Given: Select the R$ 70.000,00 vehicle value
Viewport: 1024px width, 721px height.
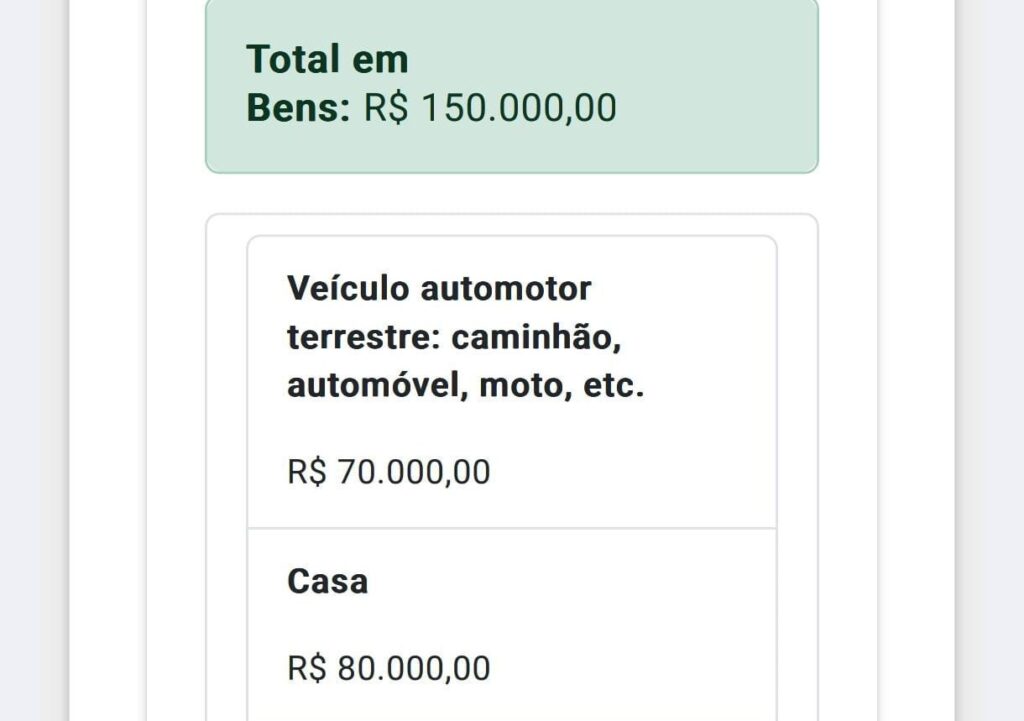Looking at the screenshot, I should click(x=389, y=471).
